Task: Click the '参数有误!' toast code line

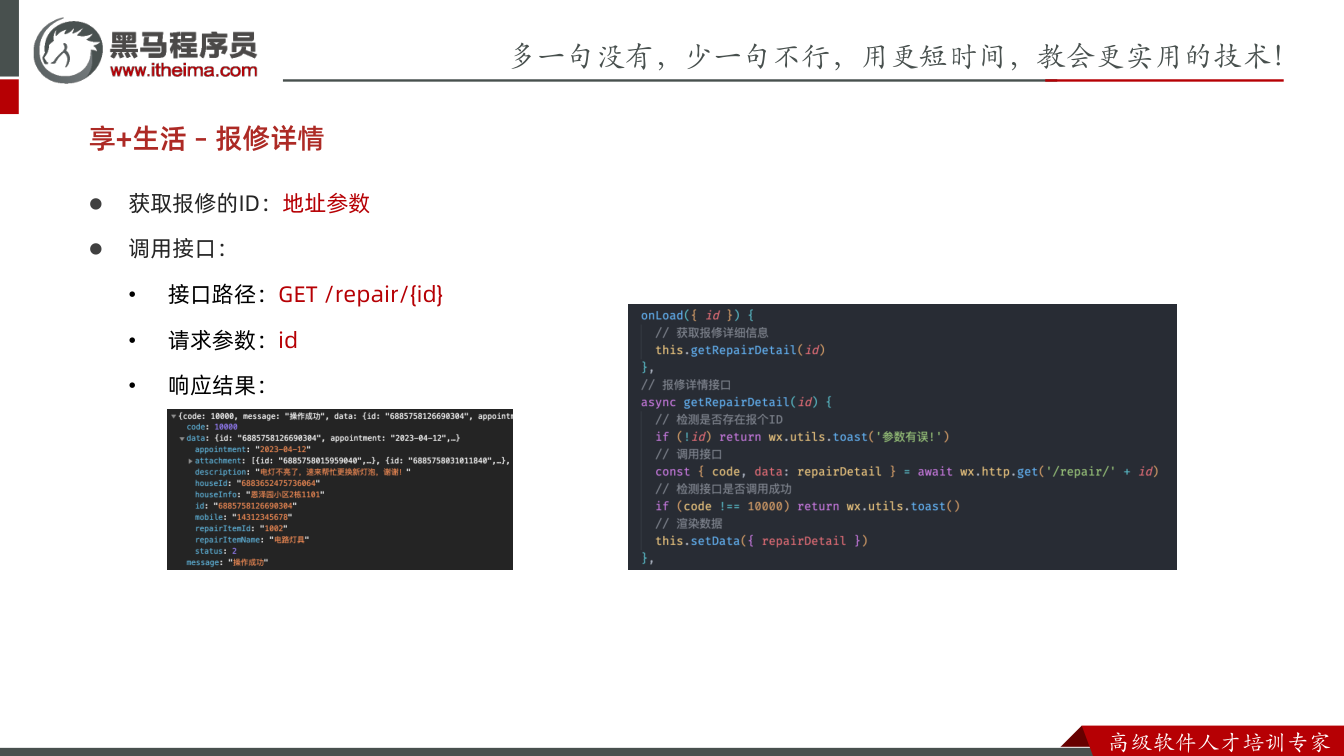Action: point(802,437)
